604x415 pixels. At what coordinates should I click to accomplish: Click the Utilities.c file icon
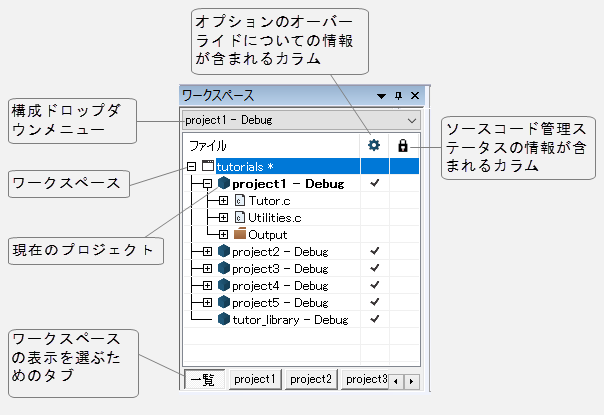(240, 217)
